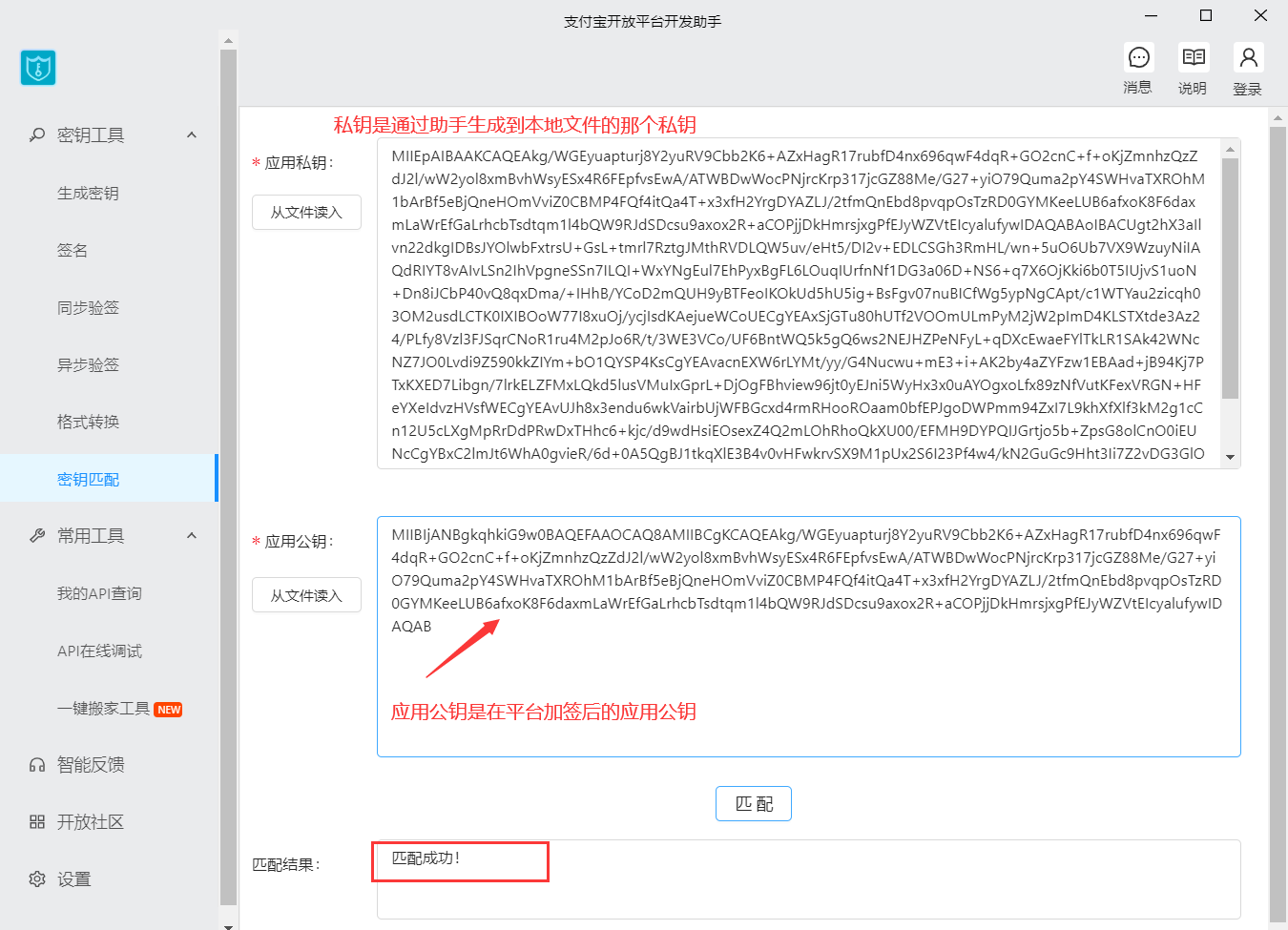Viewport: 1288px width, 930px height.
Task: Click the 匹配结果 label
Action: point(286,864)
